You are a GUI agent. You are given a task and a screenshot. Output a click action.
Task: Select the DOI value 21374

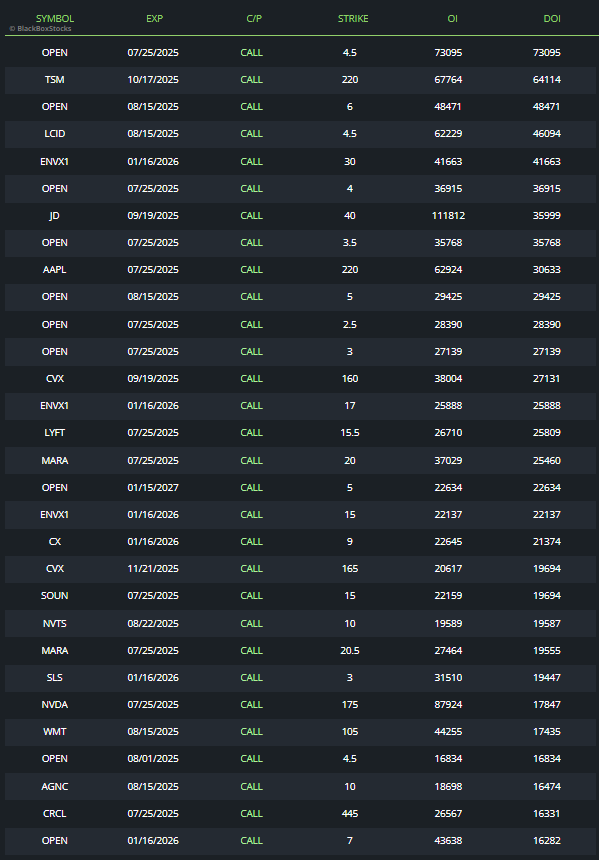pyautogui.click(x=547, y=541)
